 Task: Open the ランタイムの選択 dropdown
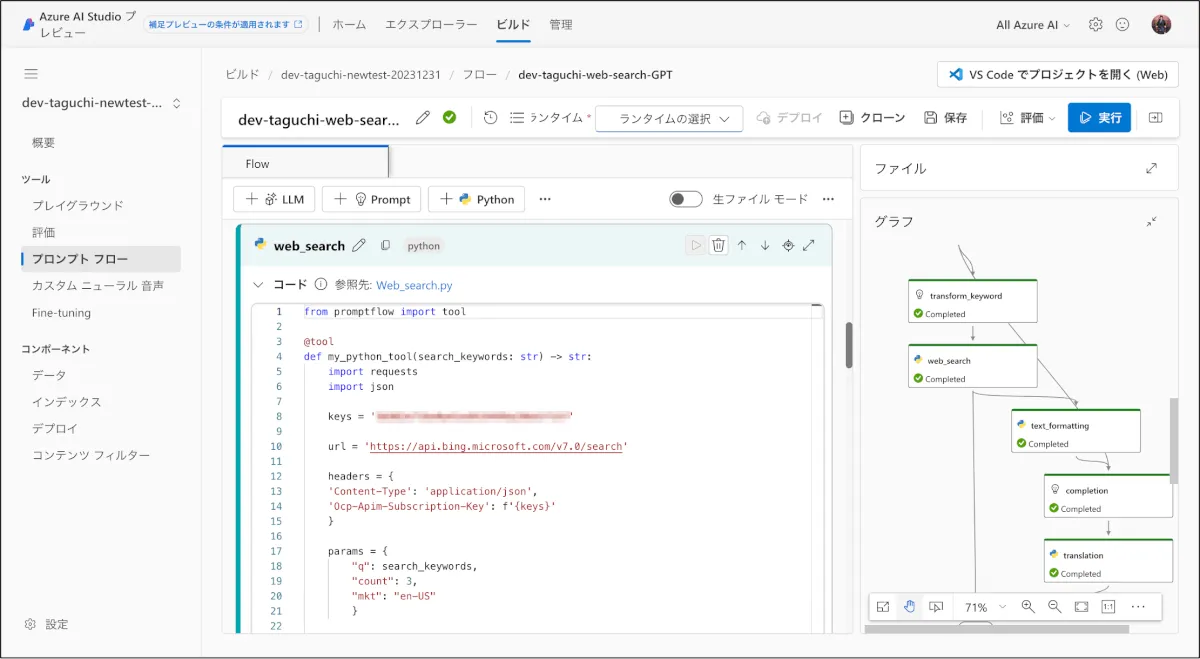669,118
